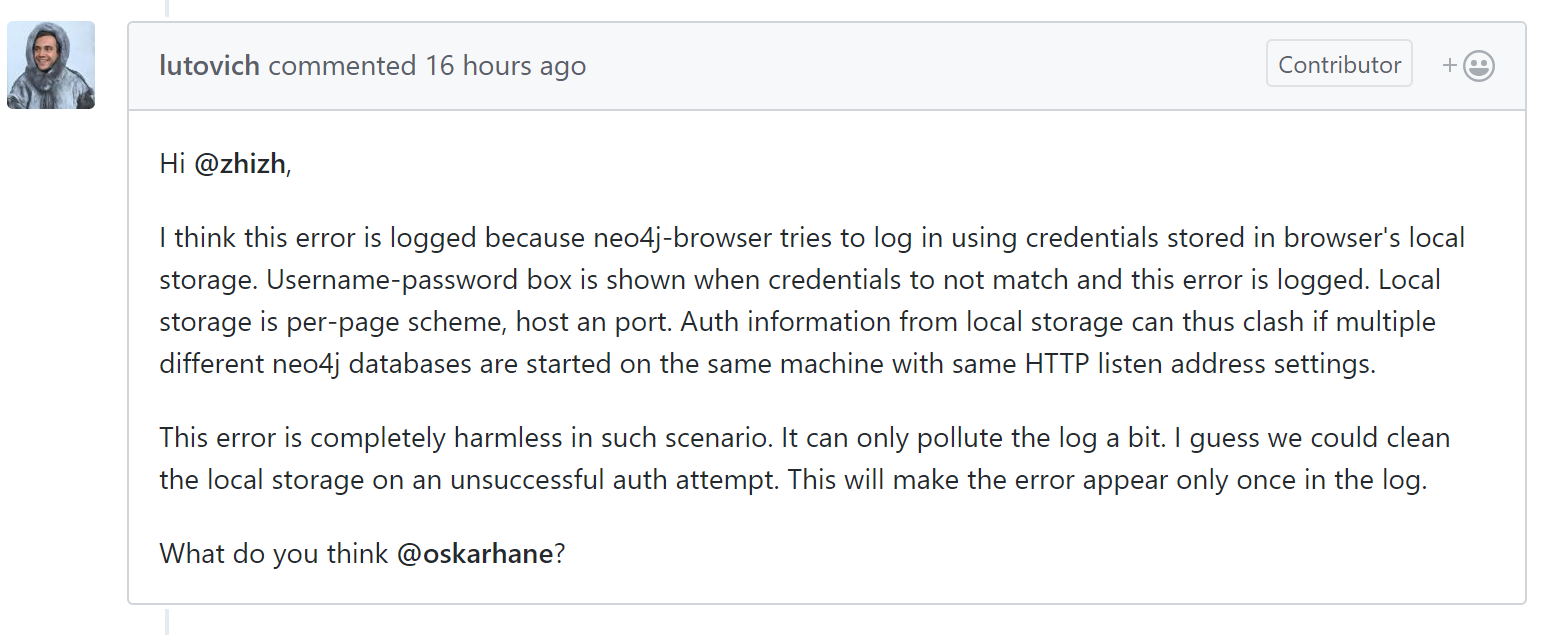
Task: Open the lutovich username profile link
Action: click(x=210, y=66)
